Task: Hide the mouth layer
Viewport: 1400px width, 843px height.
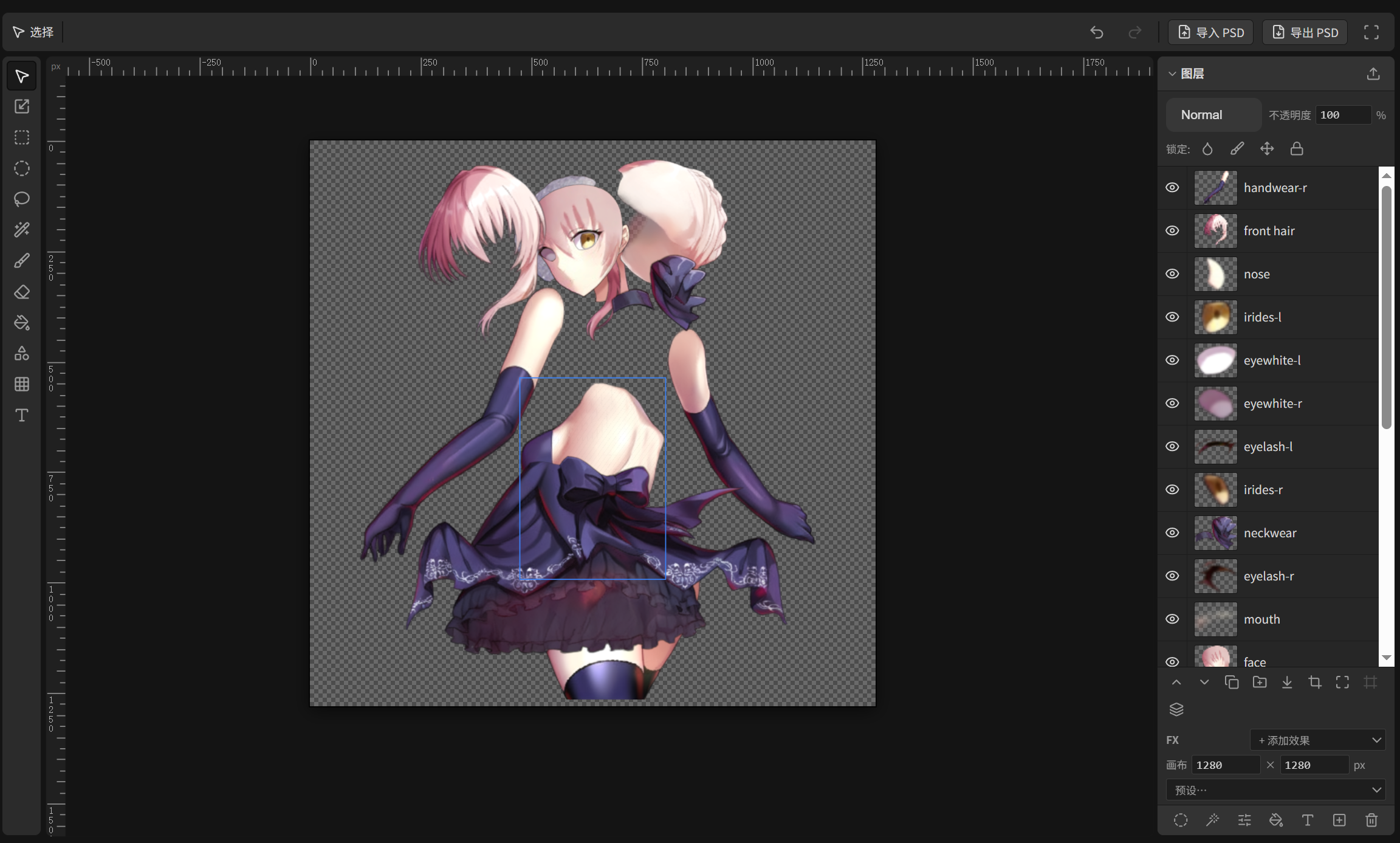Action: point(1172,619)
